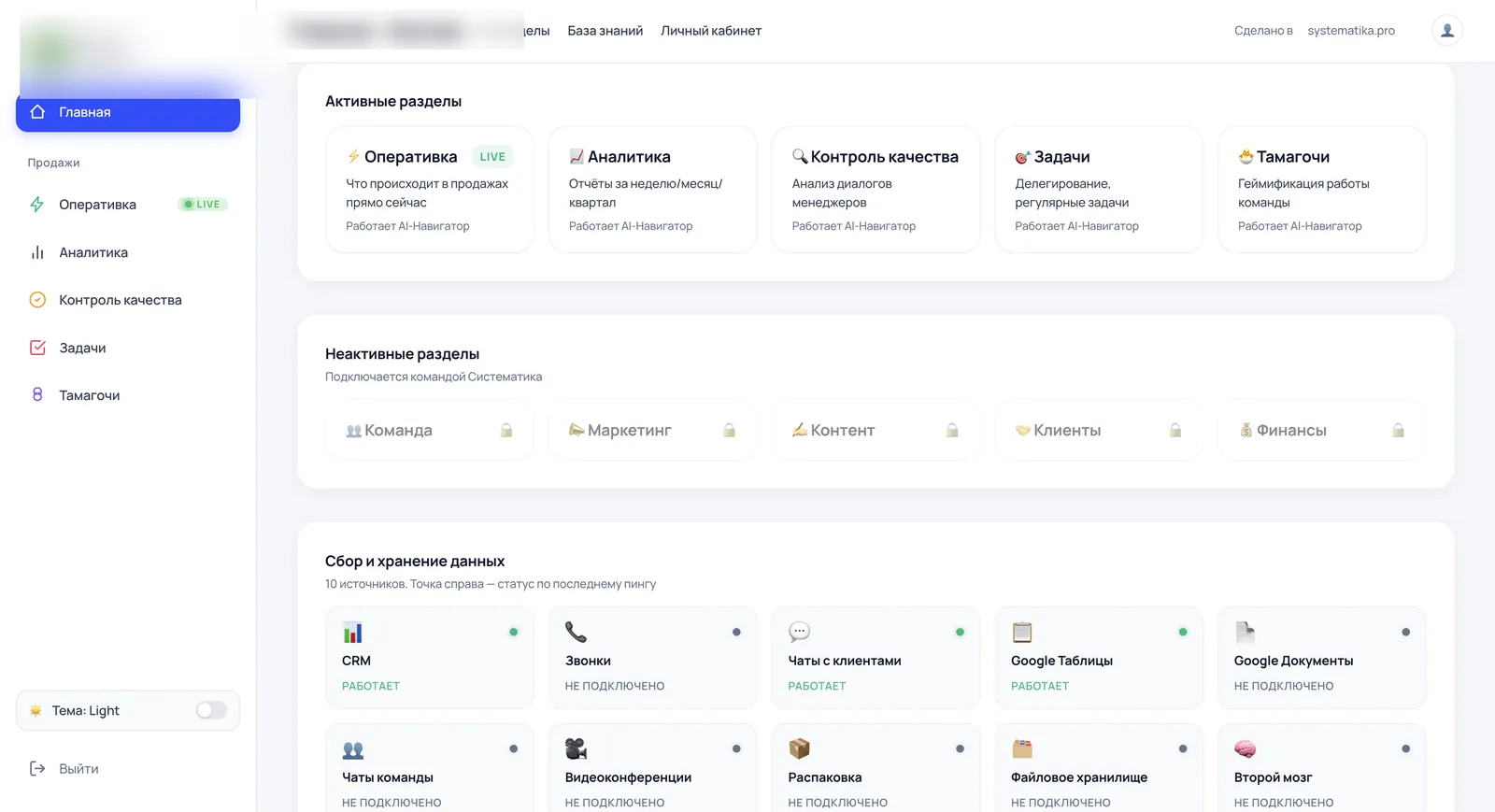This screenshot has width=1495, height=812.
Task: Open the Контроль качества card
Action: tap(876, 190)
